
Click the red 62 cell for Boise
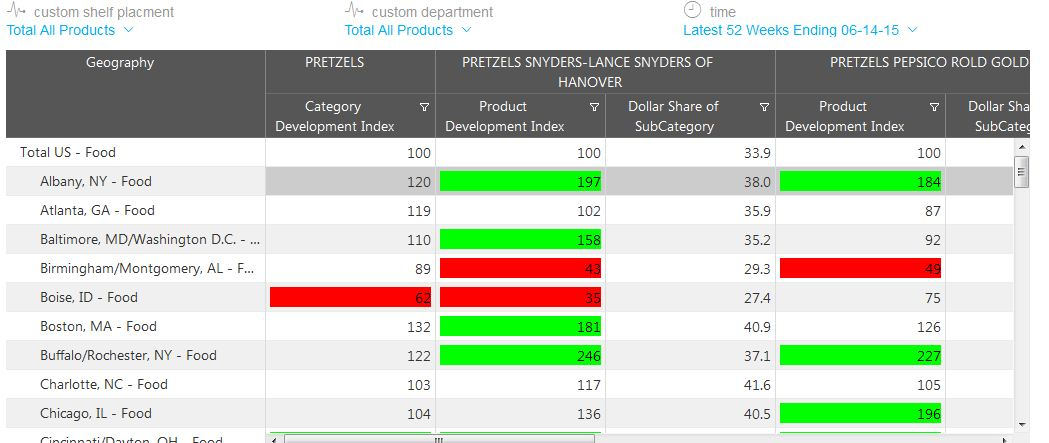tap(350, 298)
